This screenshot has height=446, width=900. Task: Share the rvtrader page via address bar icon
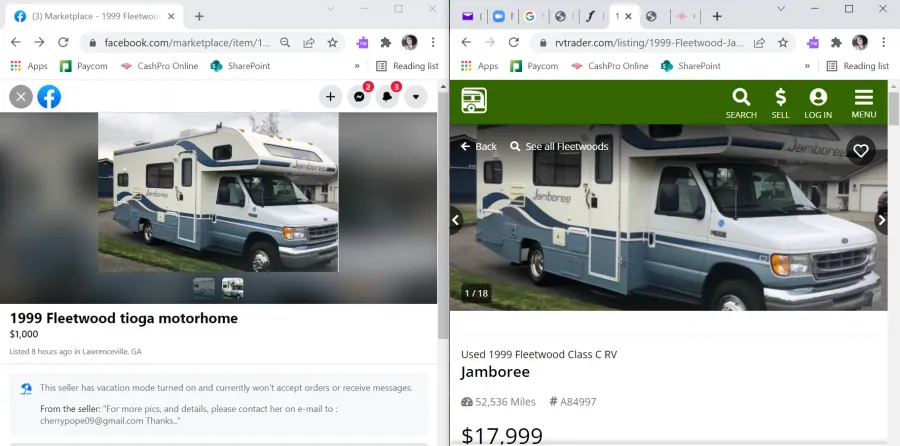pyautogui.click(x=759, y=42)
